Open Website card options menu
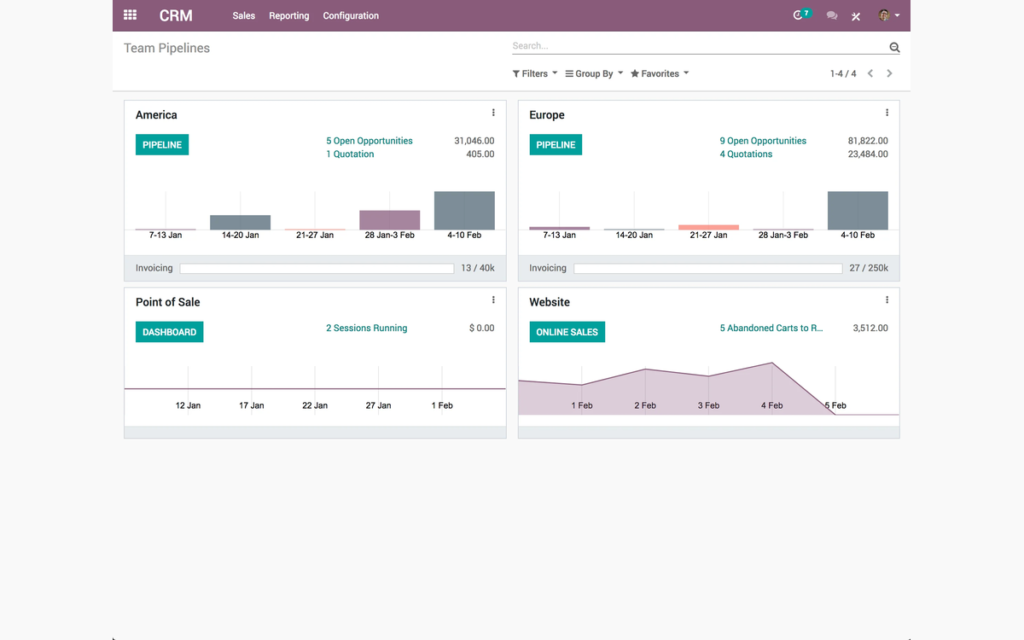This screenshot has width=1024, height=640. click(x=887, y=300)
